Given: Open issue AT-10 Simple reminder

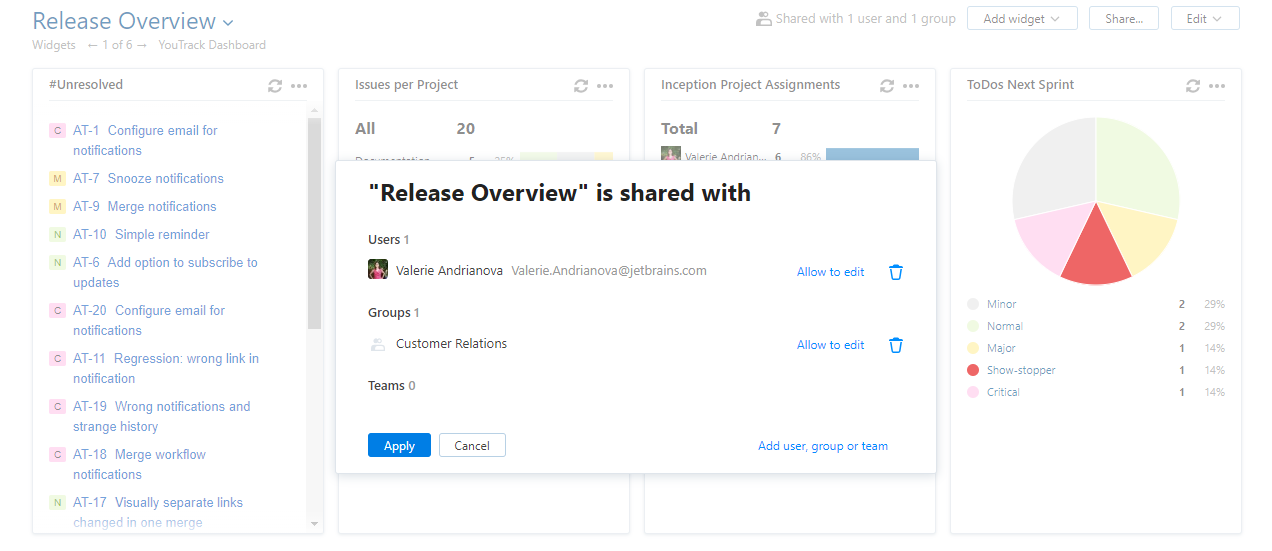Looking at the screenshot, I should point(141,234).
